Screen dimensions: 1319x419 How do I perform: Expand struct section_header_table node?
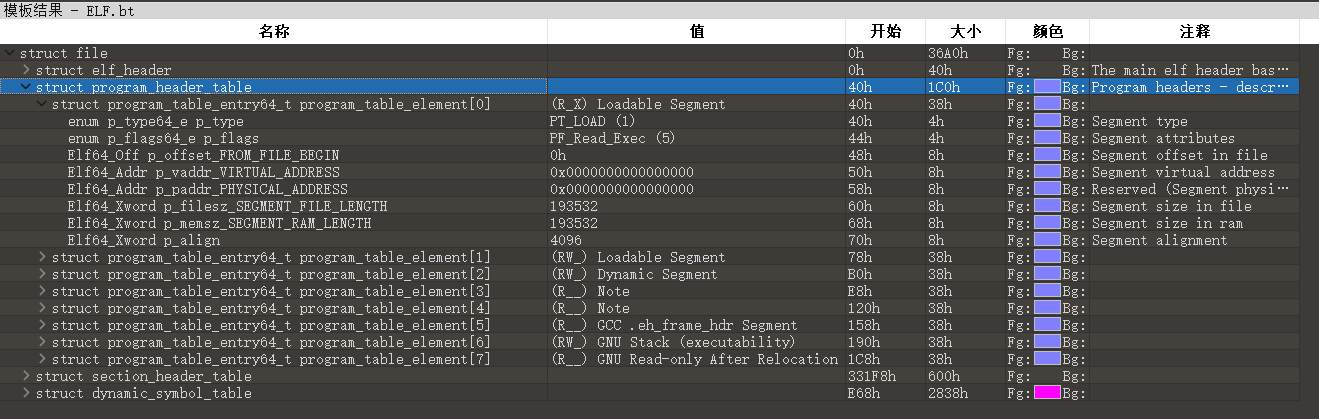(x=26, y=376)
